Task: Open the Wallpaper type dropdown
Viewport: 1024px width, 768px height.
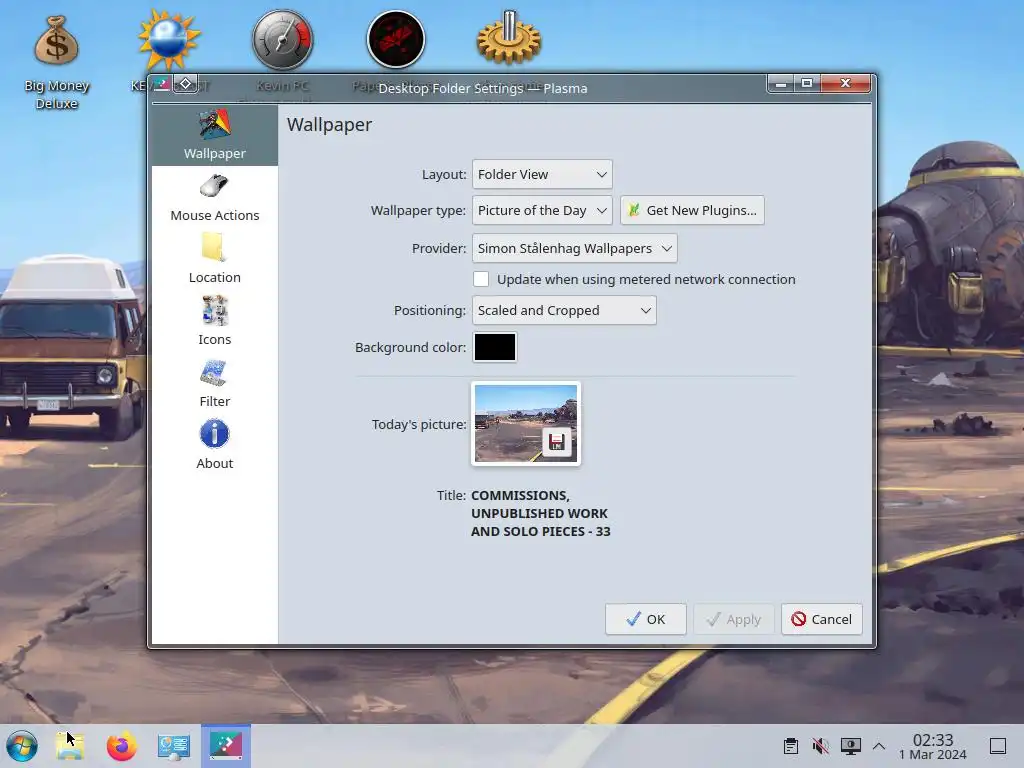Action: [x=542, y=210]
